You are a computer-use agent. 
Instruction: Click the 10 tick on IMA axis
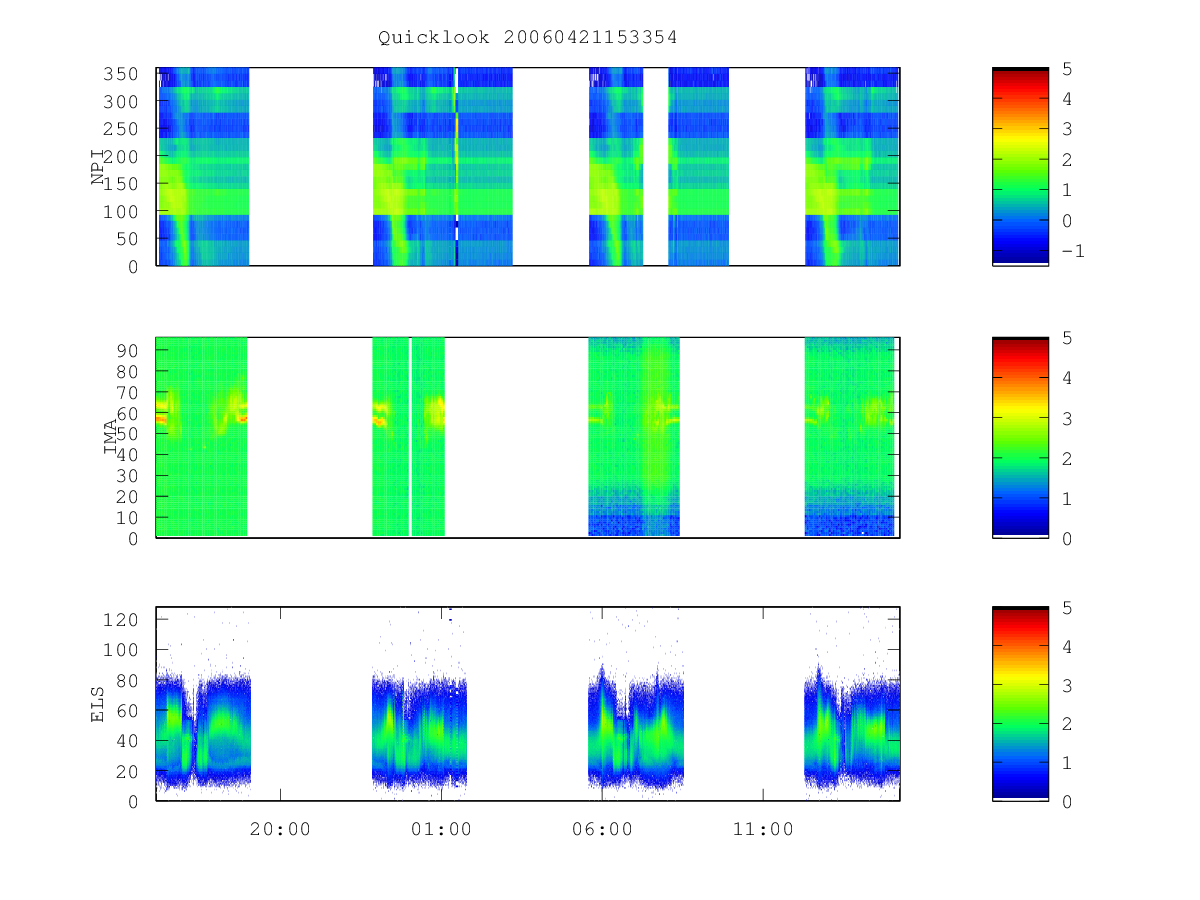129,517
